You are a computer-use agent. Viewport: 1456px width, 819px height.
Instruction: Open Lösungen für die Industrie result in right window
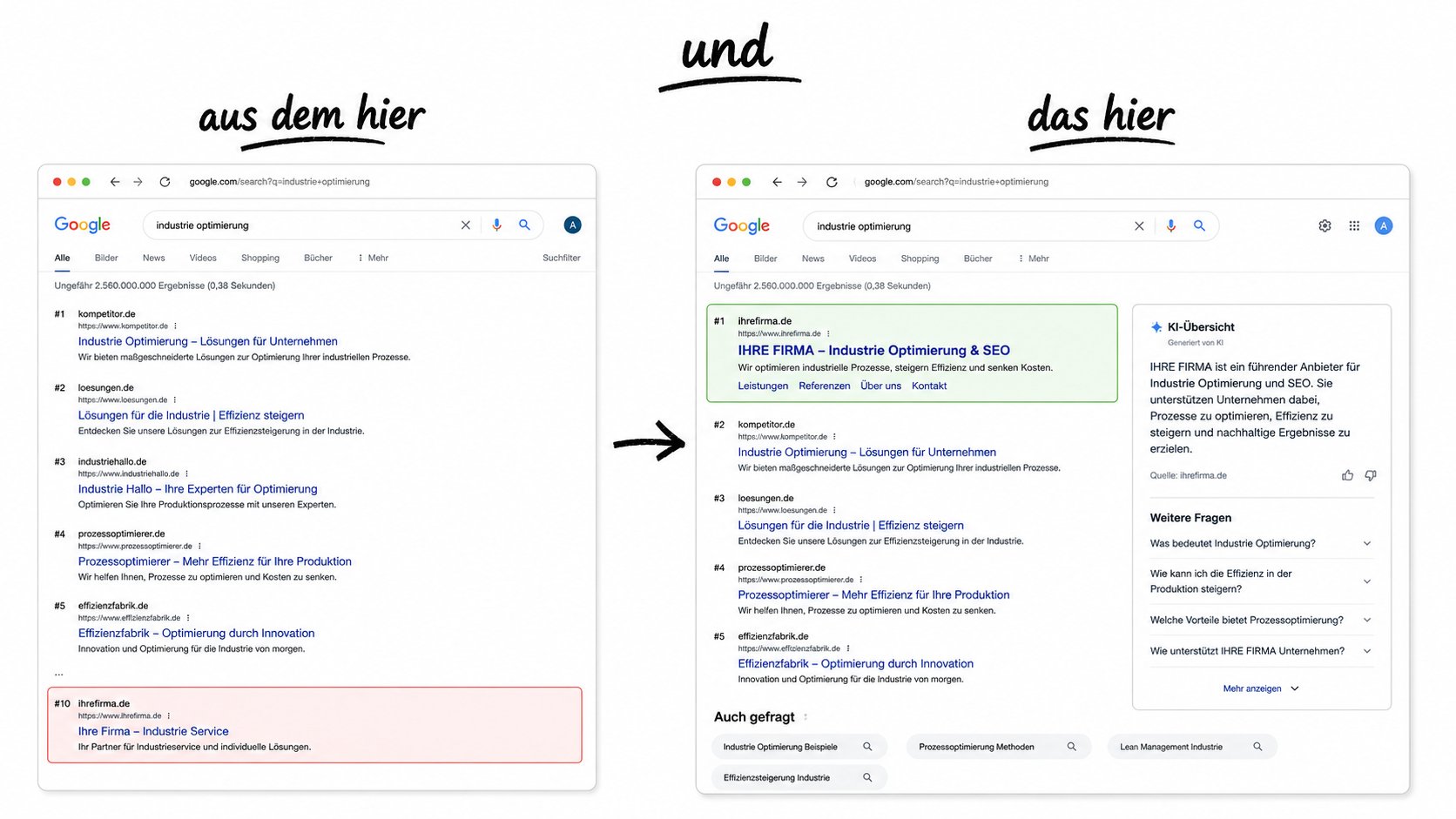[x=851, y=525]
